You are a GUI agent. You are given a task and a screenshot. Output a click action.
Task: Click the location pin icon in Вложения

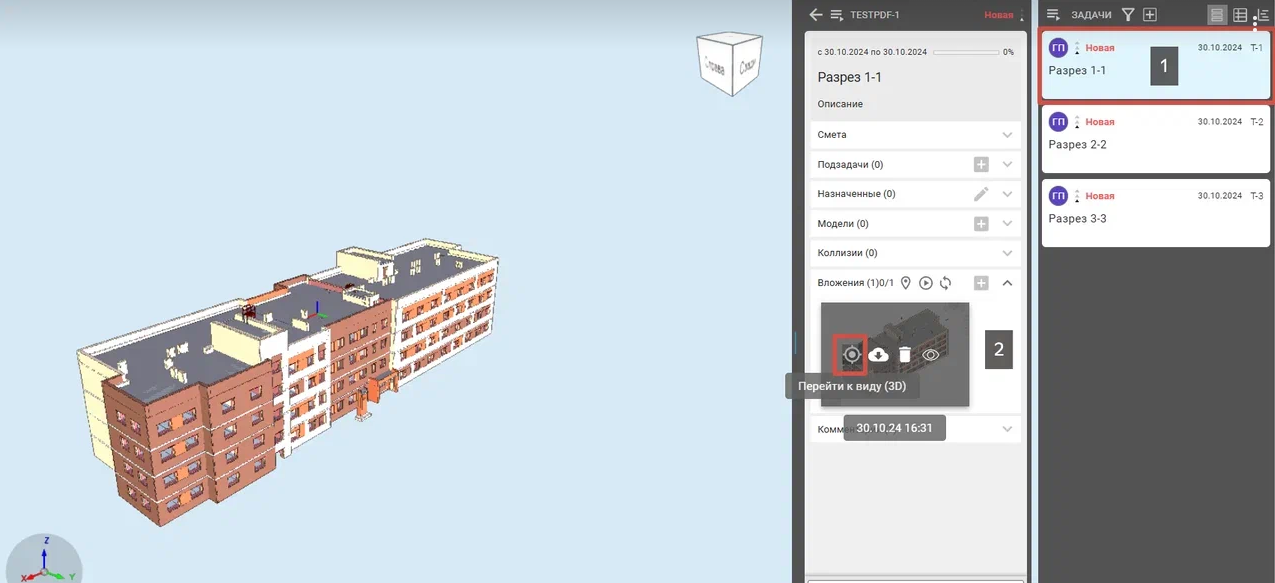tap(906, 283)
